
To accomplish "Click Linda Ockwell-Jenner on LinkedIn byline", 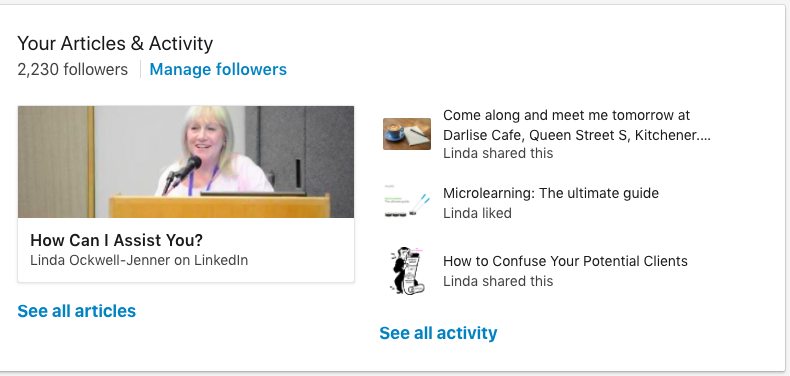I will [x=139, y=260].
